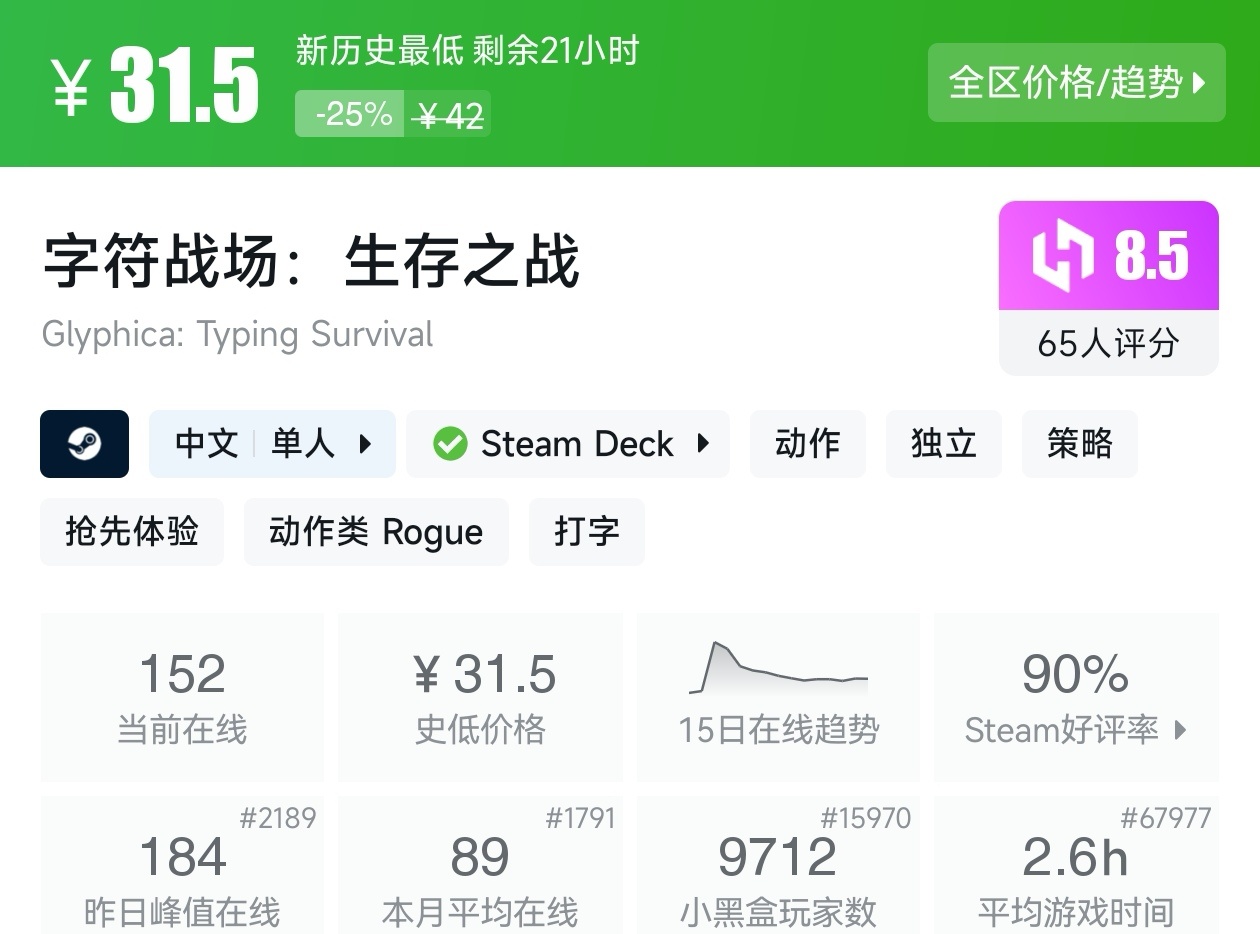Click the -25% discount badge

coord(350,114)
